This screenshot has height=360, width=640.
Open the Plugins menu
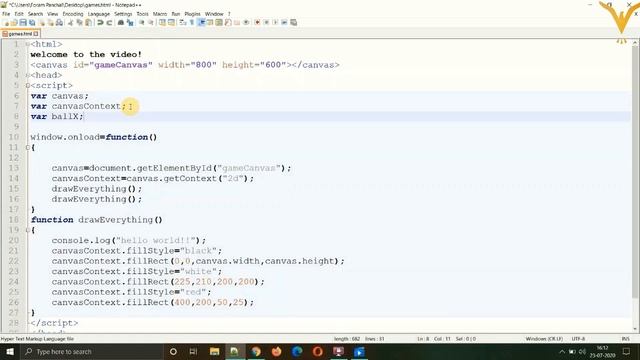tap(192, 14)
